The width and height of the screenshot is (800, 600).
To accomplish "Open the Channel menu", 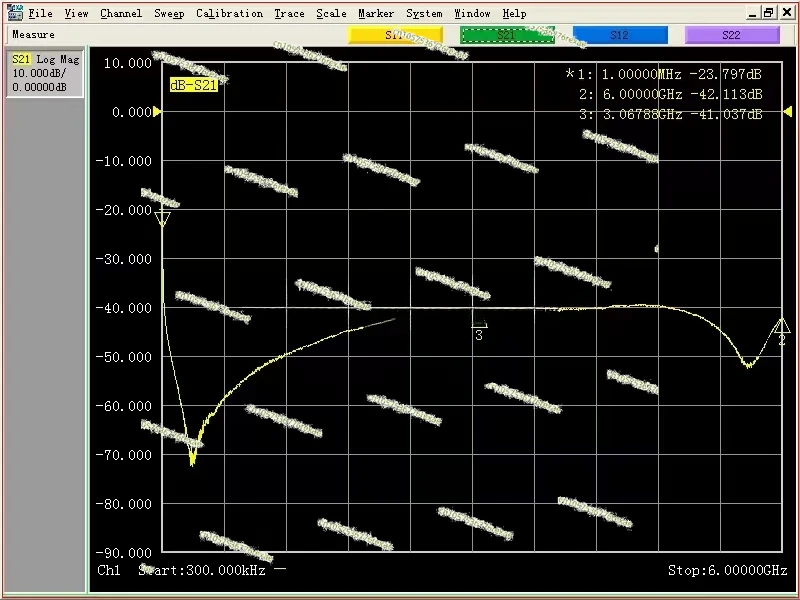I will pyautogui.click(x=121, y=14).
